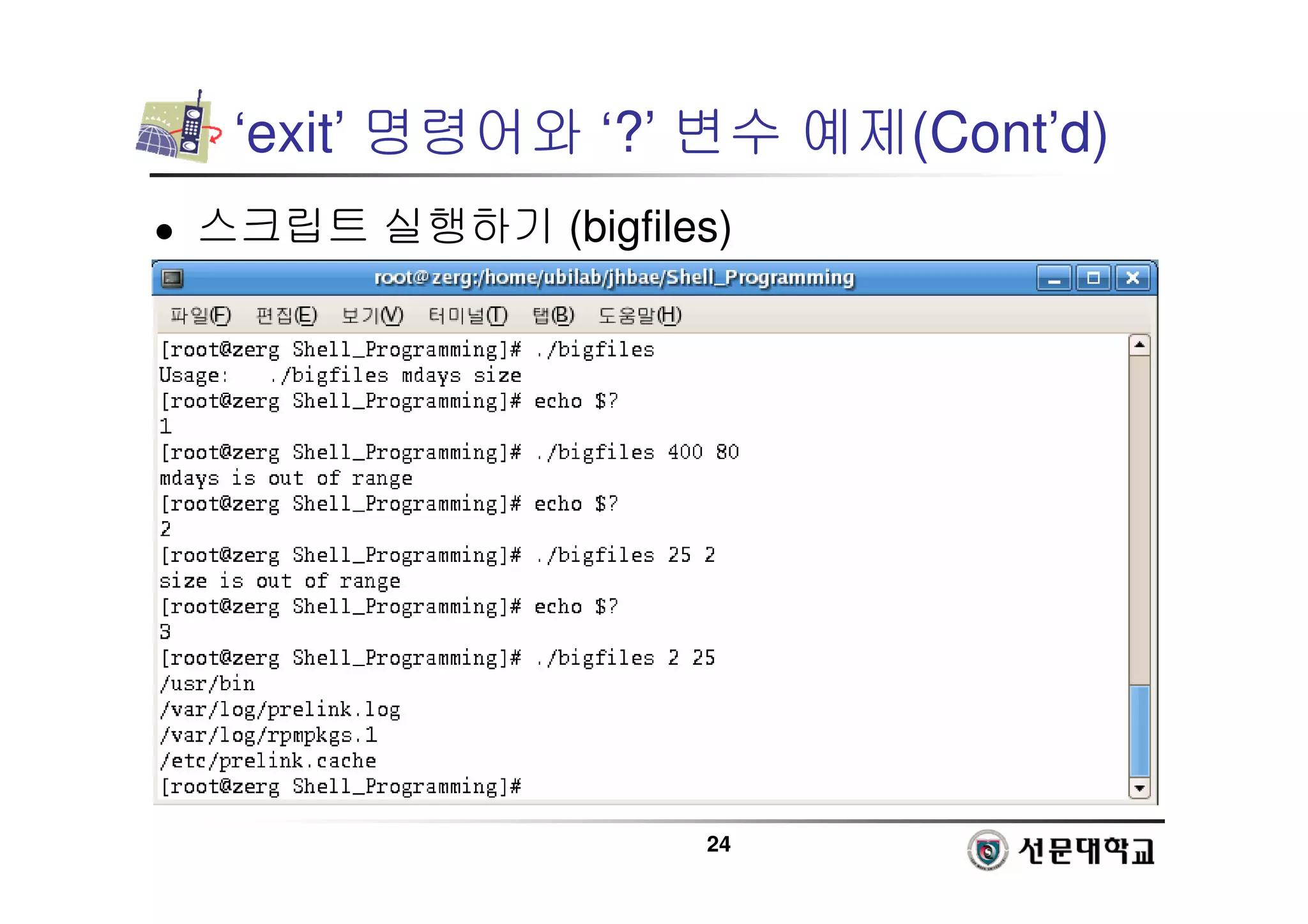
Task: Close the root@zerg terminal window
Action: pos(1133,278)
